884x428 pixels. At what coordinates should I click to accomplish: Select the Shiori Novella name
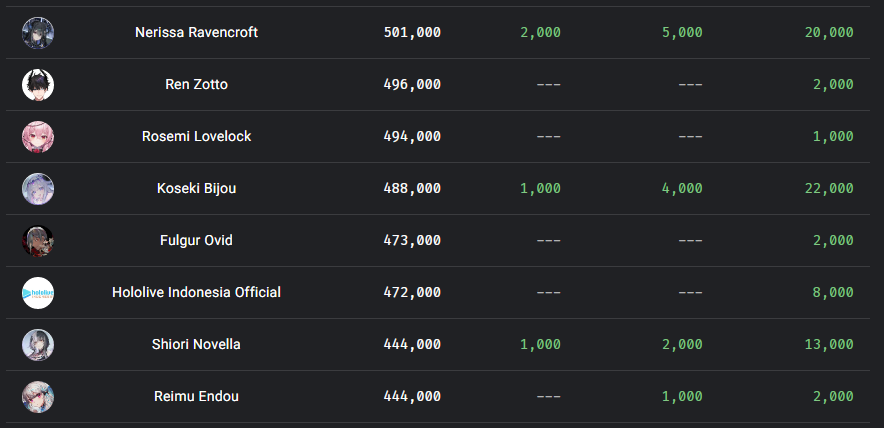click(196, 344)
